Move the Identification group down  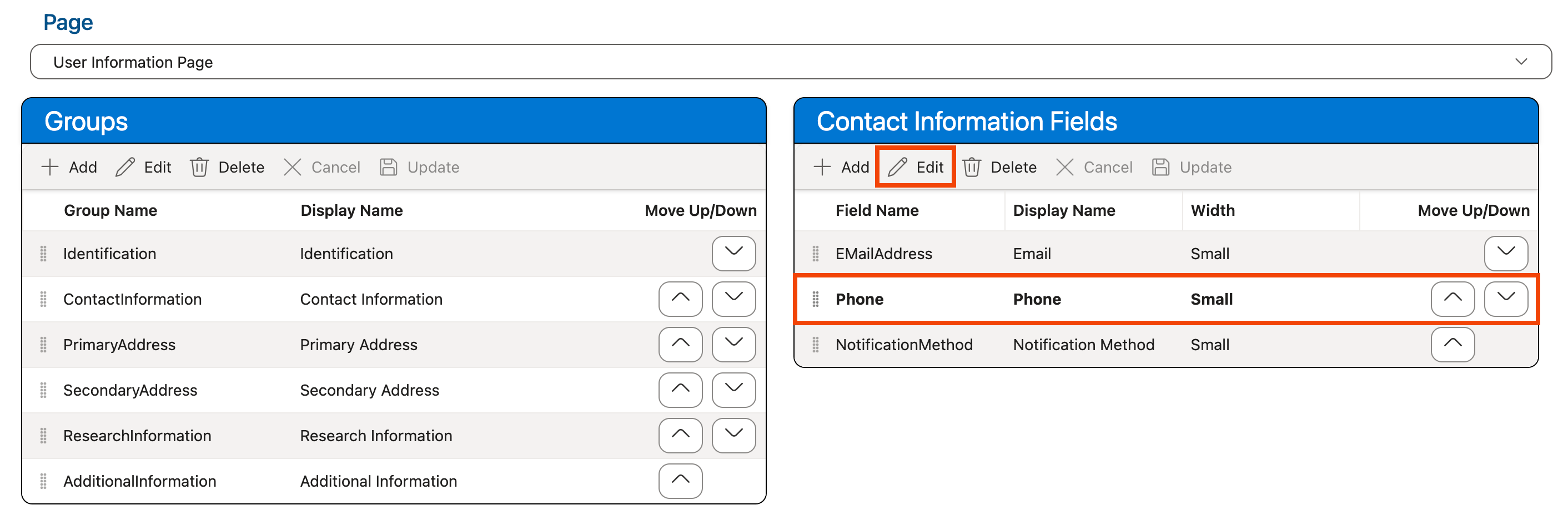click(733, 254)
